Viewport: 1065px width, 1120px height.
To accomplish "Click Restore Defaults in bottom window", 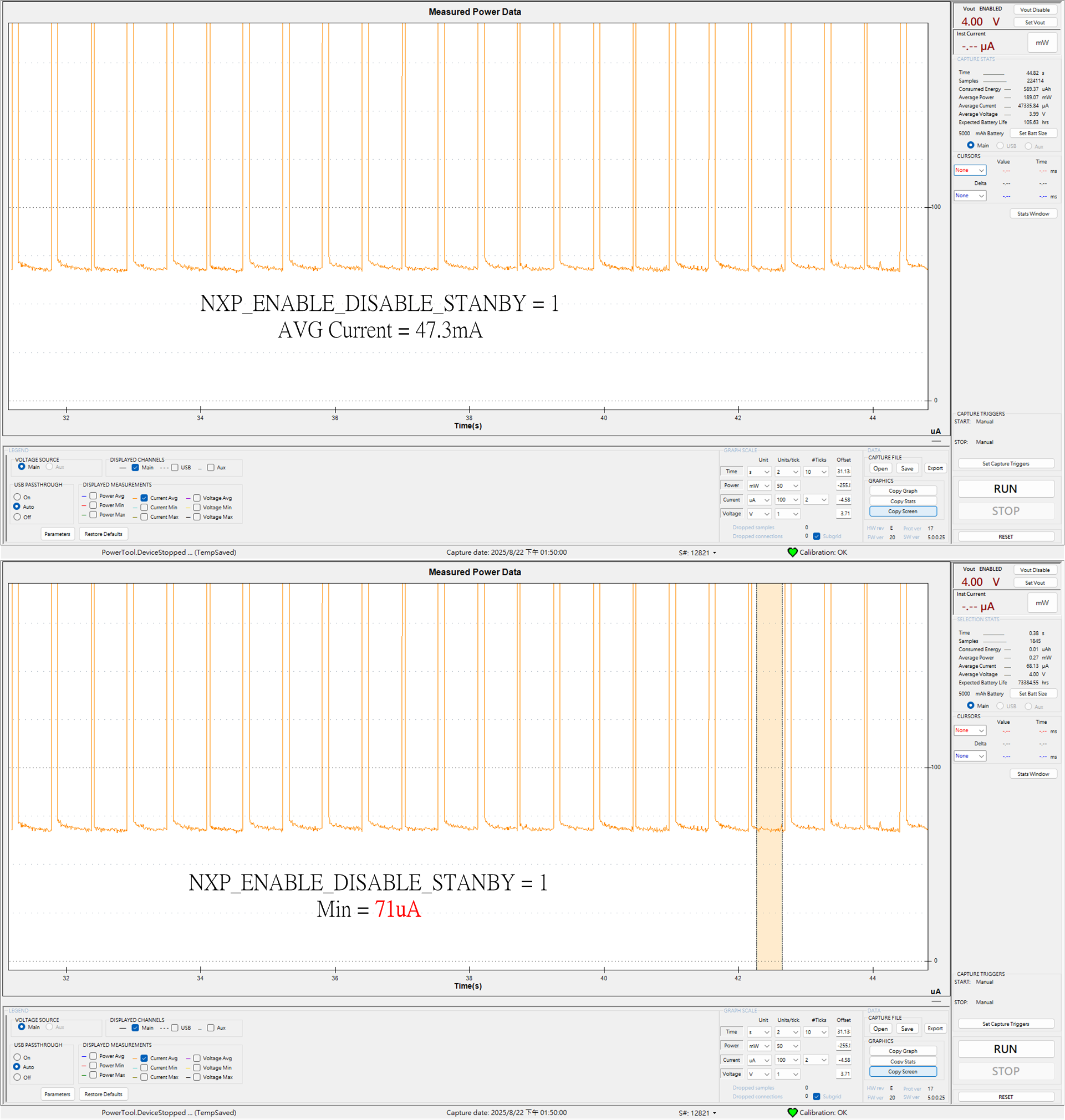I will [x=103, y=1094].
